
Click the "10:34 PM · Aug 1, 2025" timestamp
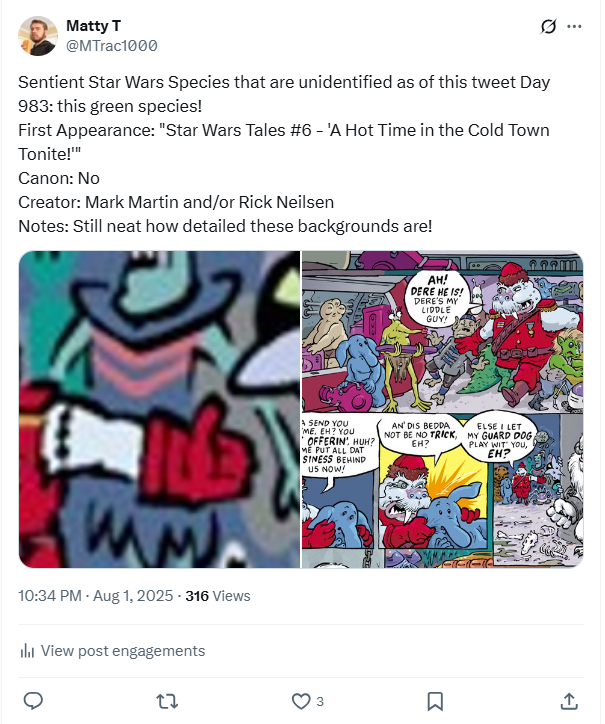point(95,595)
